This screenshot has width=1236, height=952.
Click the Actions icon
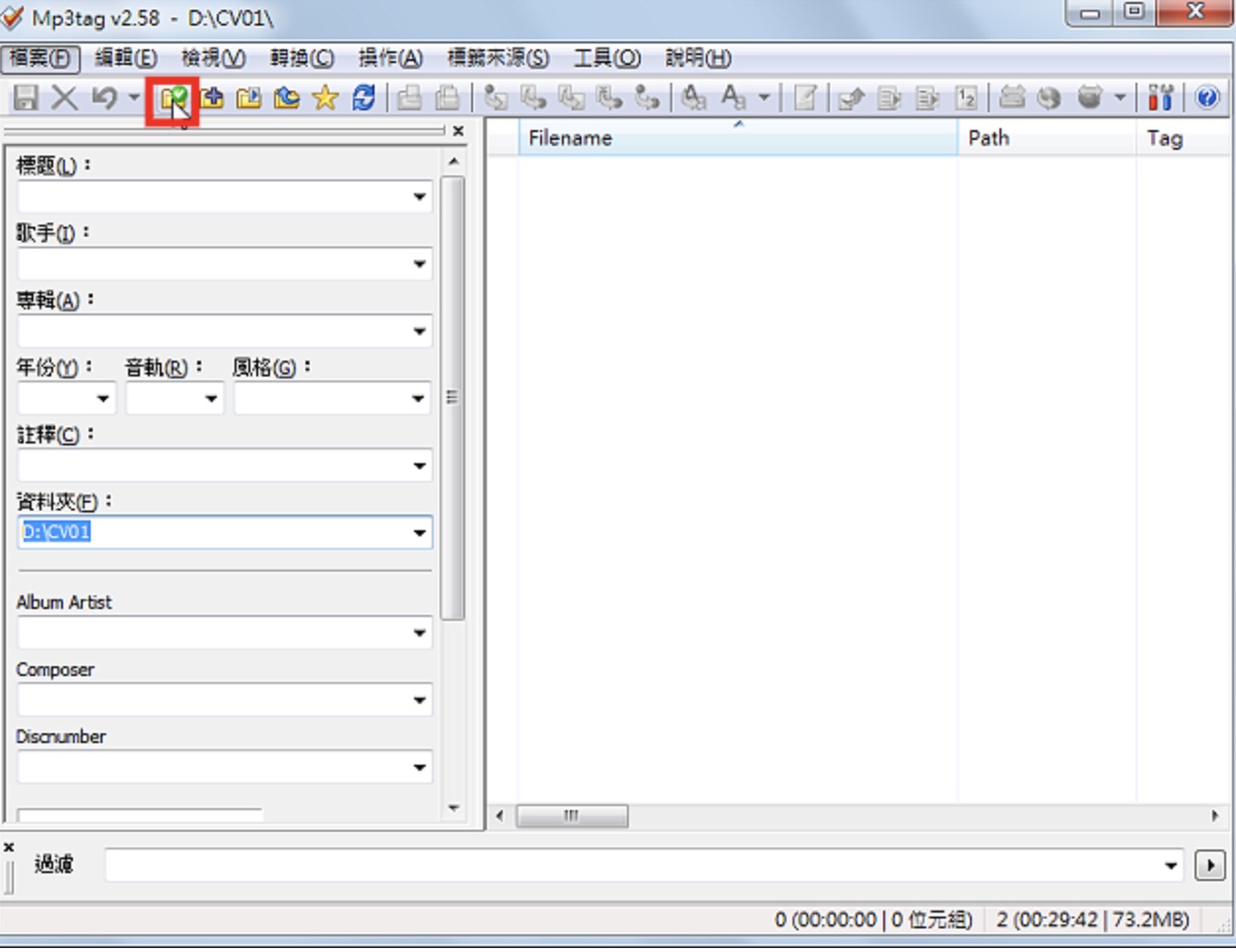point(694,98)
